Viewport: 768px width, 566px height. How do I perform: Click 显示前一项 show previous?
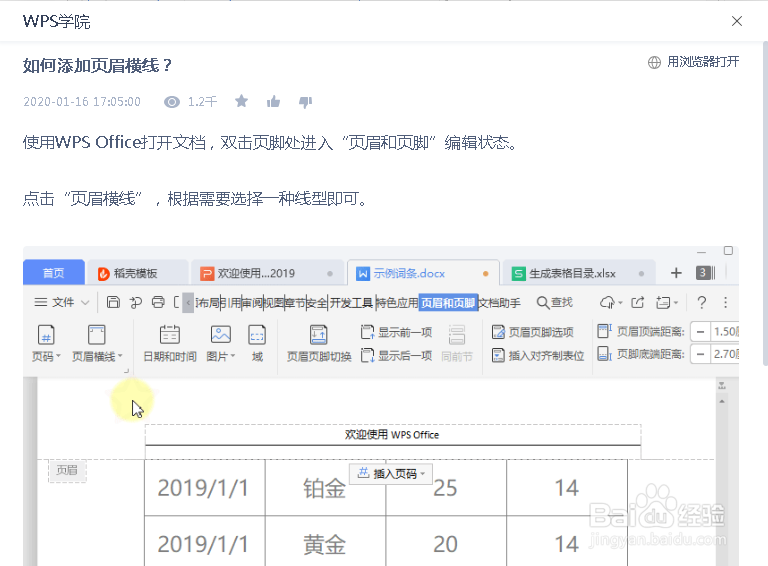pos(396,332)
